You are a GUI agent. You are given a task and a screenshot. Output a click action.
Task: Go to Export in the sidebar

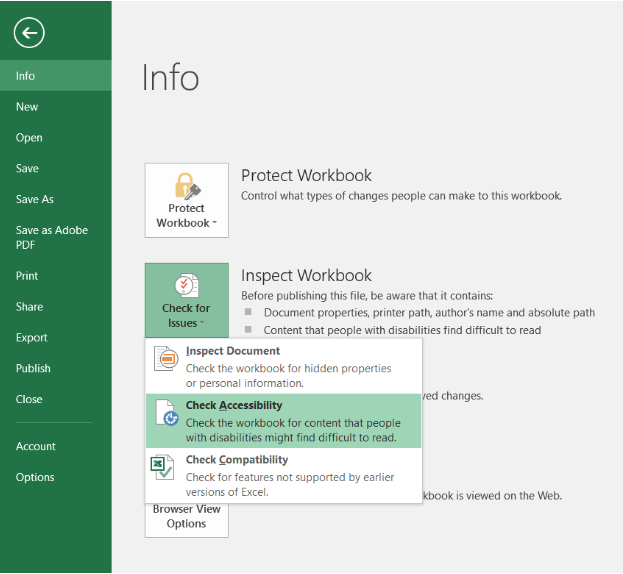(32, 338)
